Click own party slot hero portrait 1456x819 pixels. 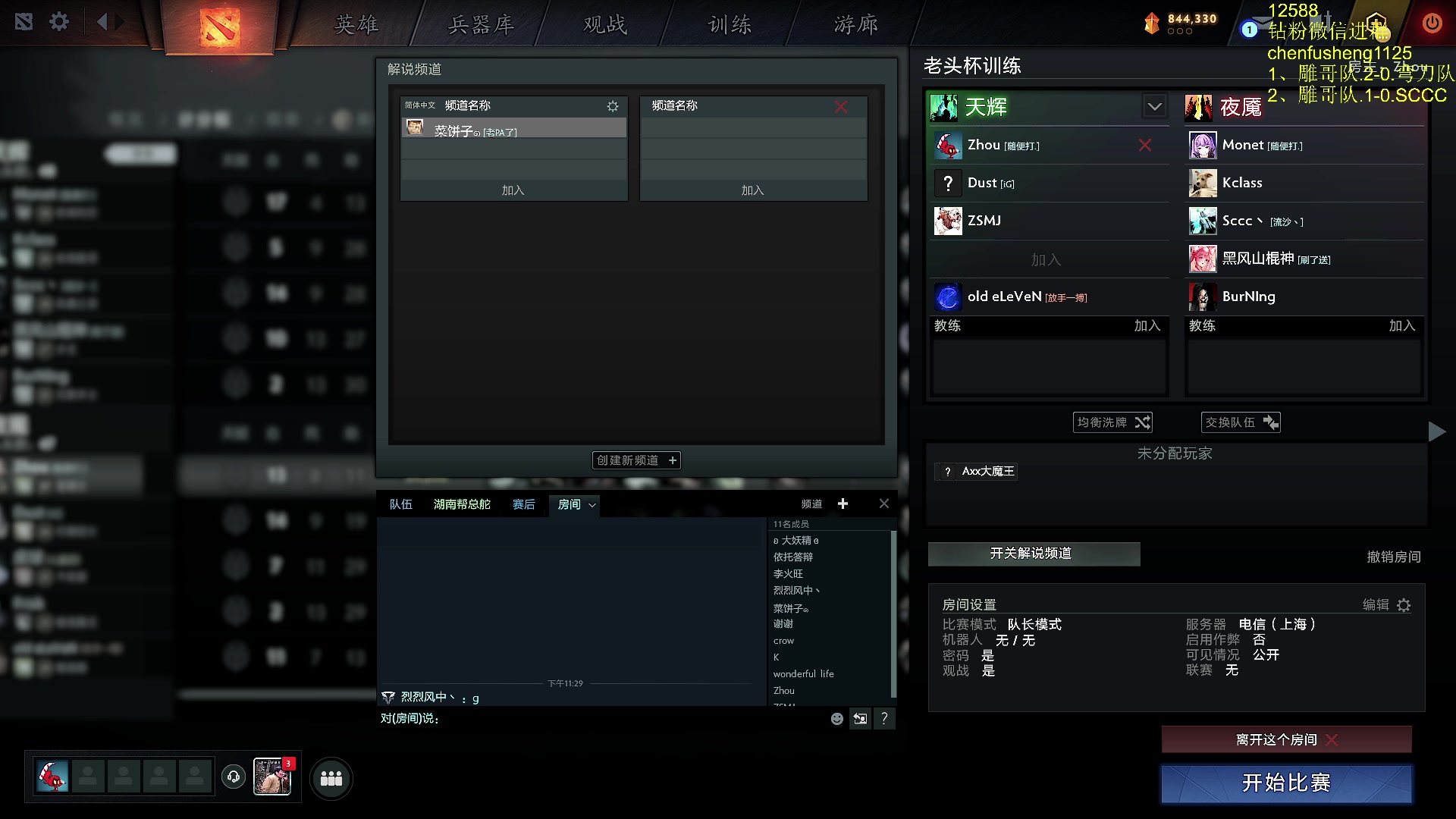pos(52,777)
